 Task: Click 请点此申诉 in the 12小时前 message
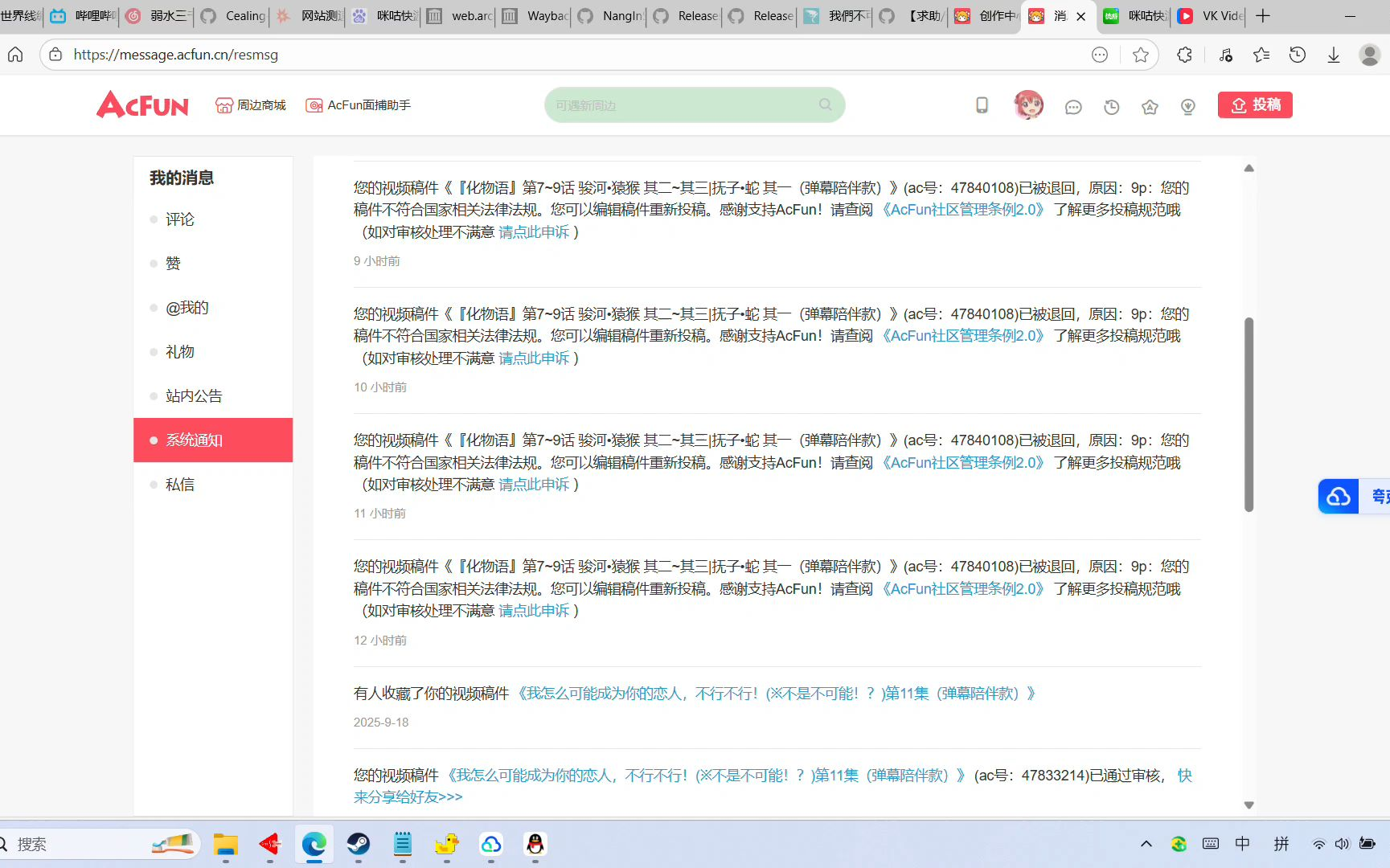[534, 611]
